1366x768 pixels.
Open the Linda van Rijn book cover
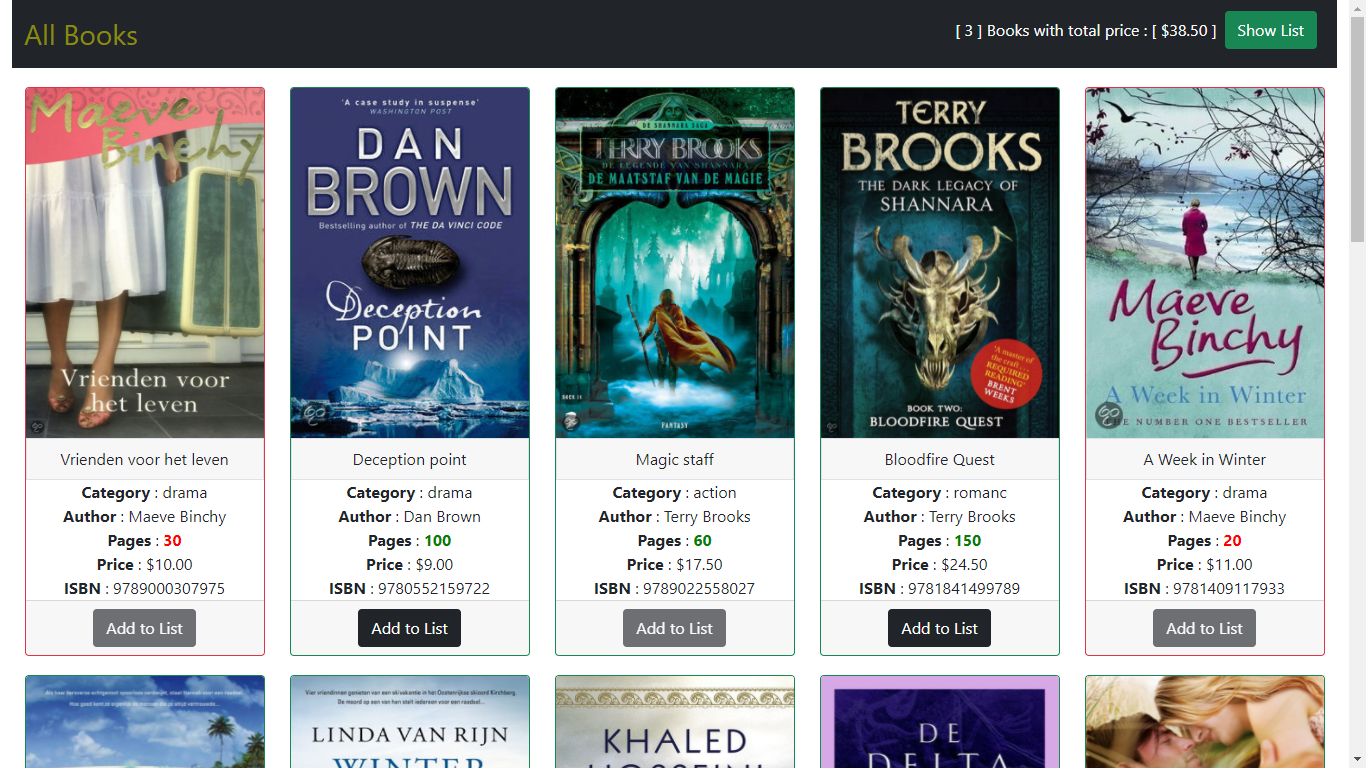410,722
